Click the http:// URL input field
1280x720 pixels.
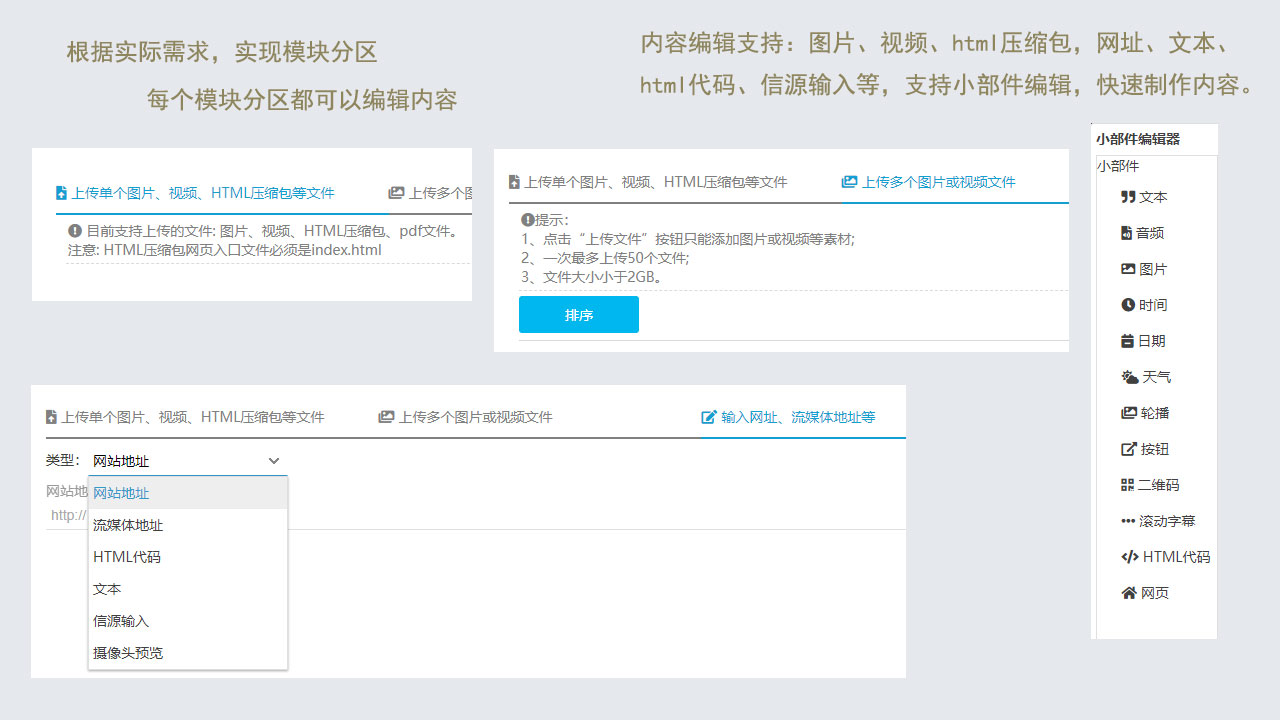click(x=68, y=515)
